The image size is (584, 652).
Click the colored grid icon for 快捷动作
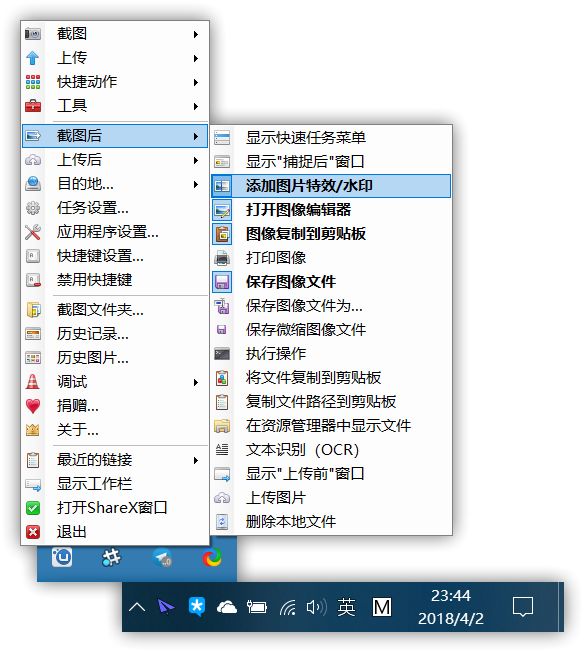(33, 82)
